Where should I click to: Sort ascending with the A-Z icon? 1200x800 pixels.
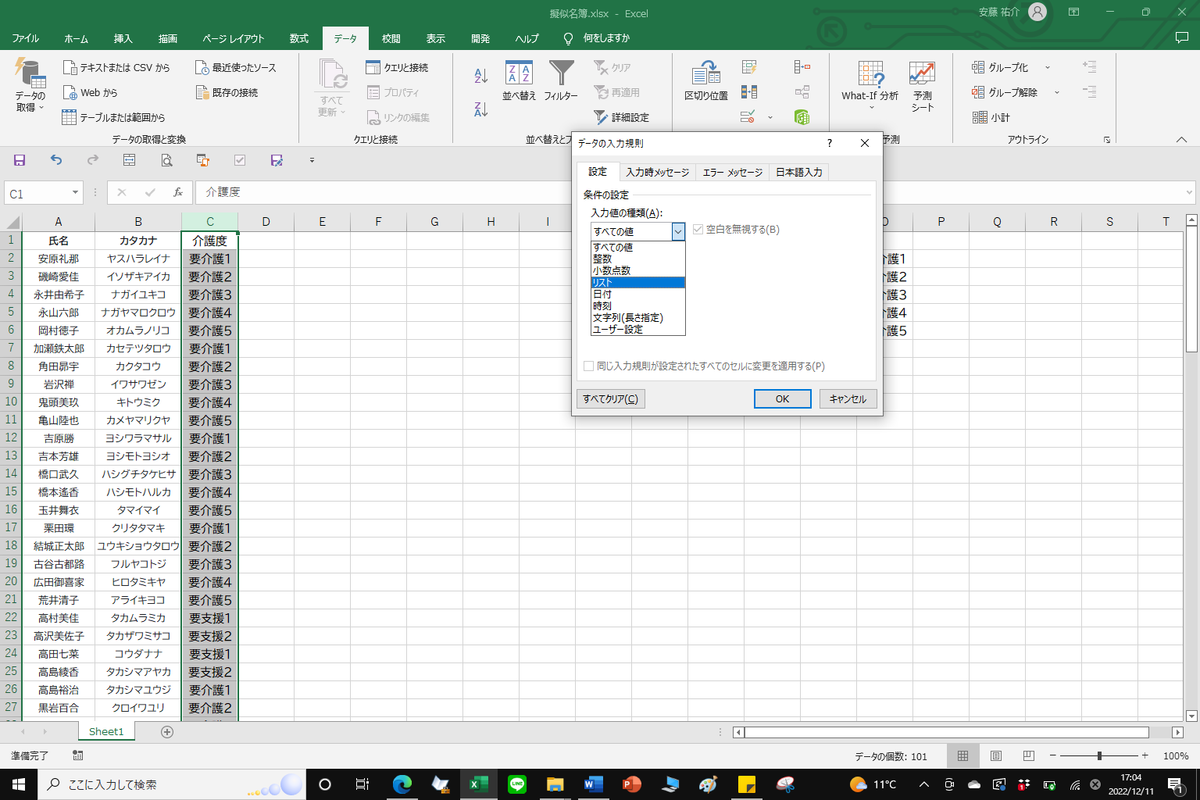point(480,76)
